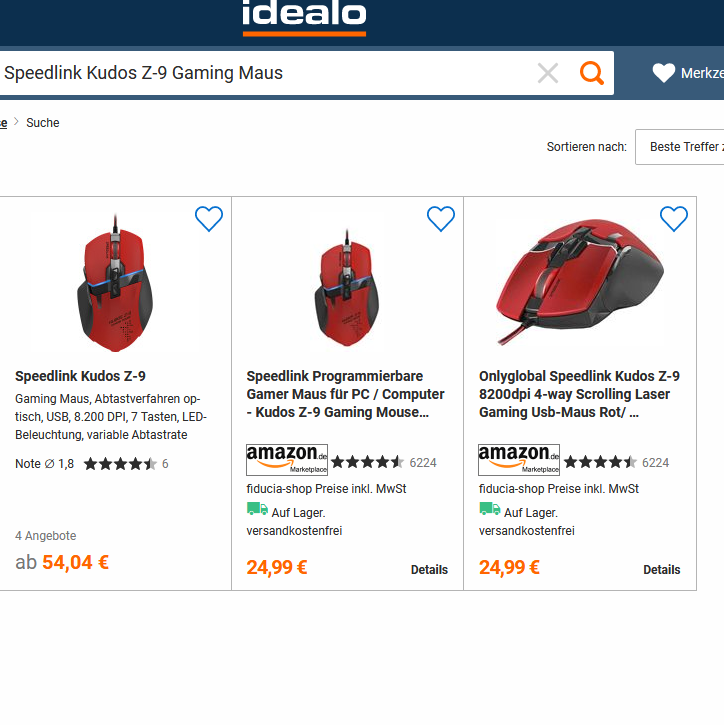This screenshot has width=724, height=725.
Task: Favorite the first Speedlink Kudos Z-9 product
Action: pos(208,219)
